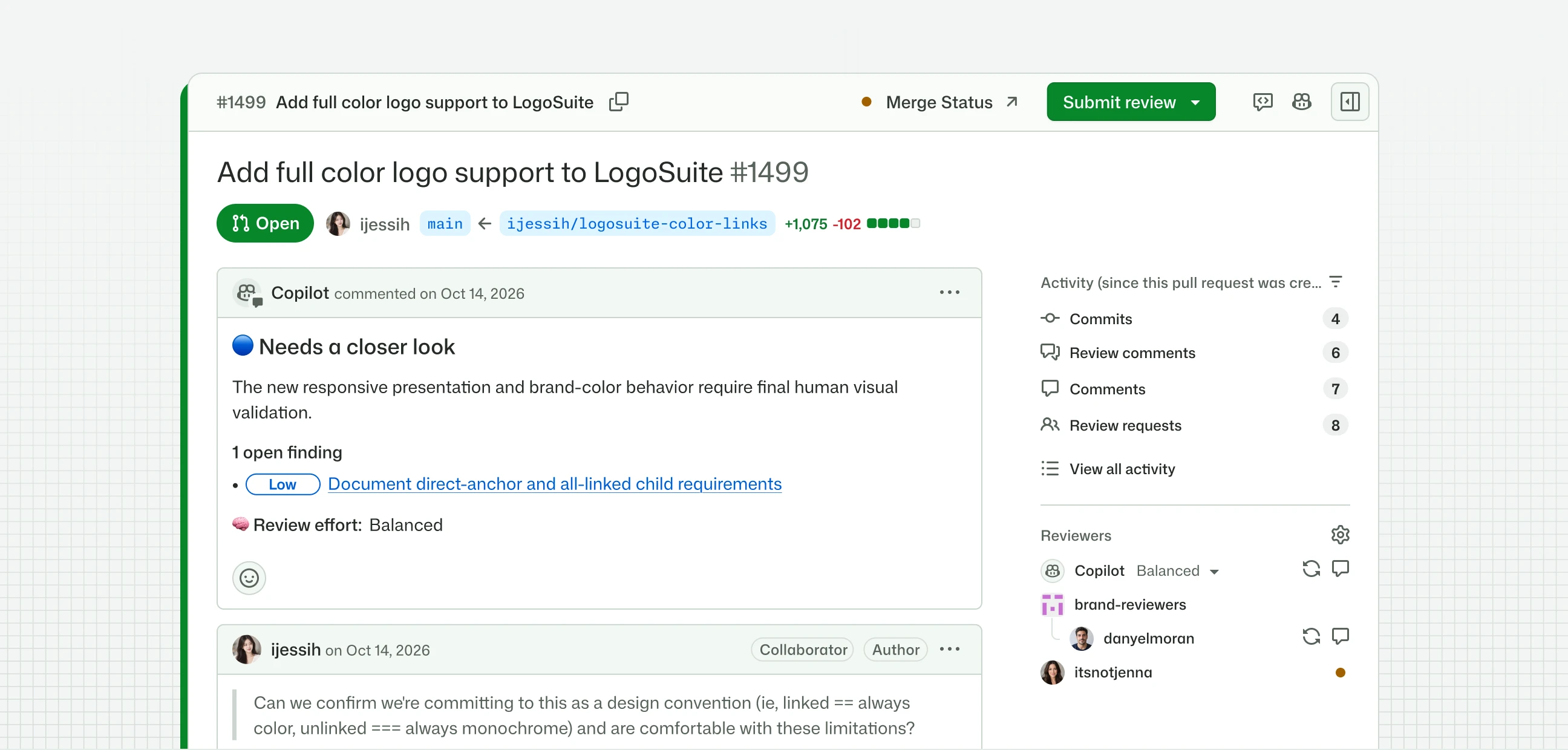Click the Review requests count badge 8
This screenshot has width=1568, height=750.
[x=1336, y=426]
